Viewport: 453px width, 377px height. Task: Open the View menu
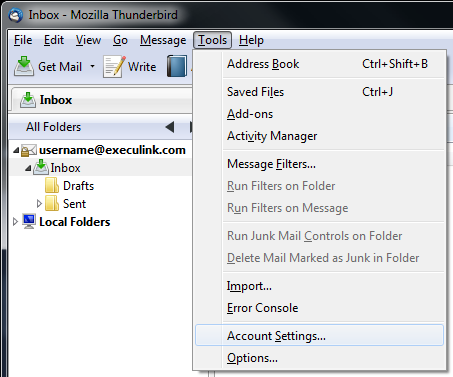88,40
